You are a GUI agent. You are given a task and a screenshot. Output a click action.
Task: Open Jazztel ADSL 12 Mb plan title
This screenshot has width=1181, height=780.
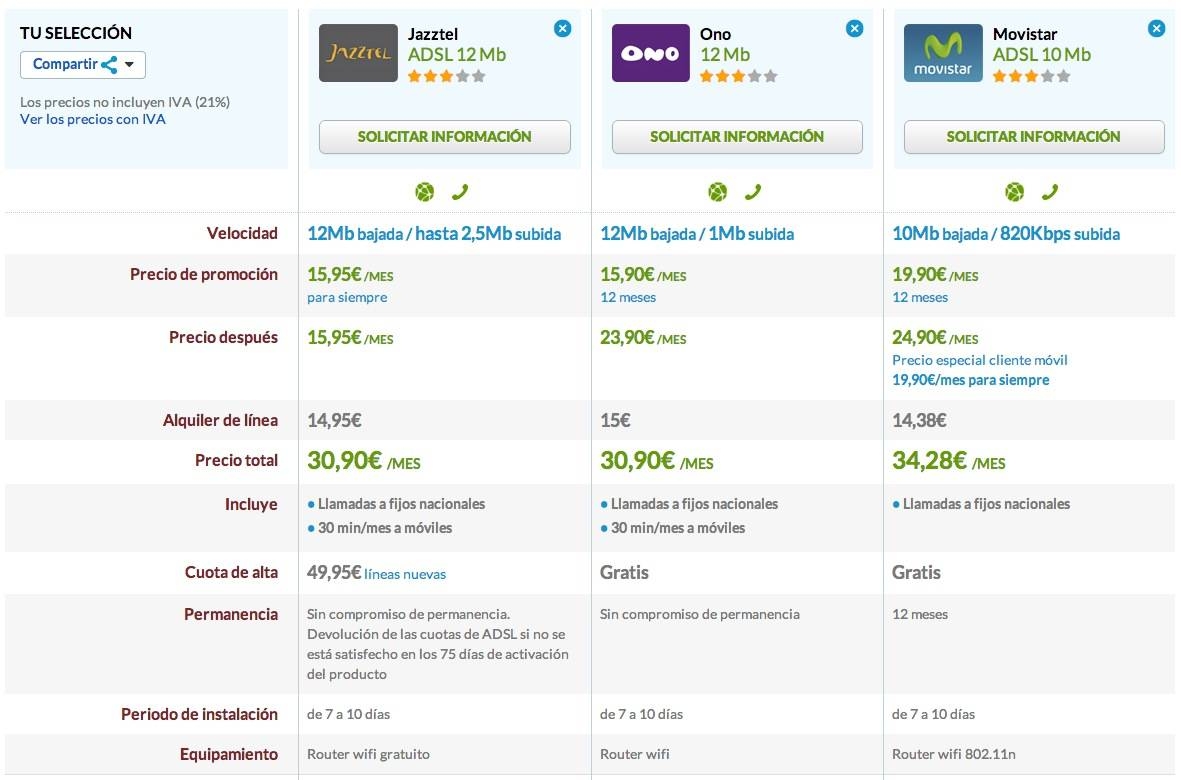click(456, 54)
